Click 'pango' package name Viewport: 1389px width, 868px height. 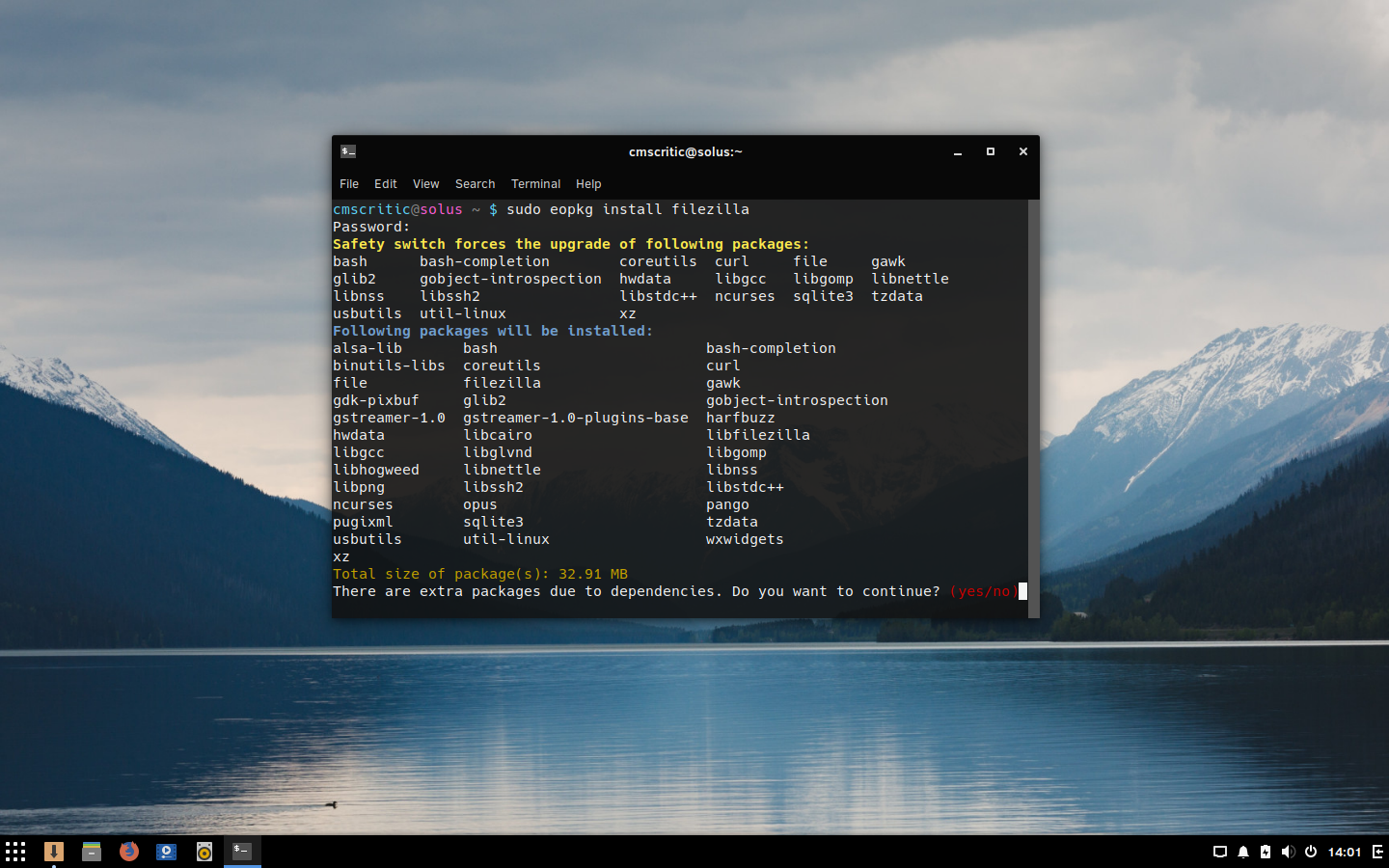[727, 504]
